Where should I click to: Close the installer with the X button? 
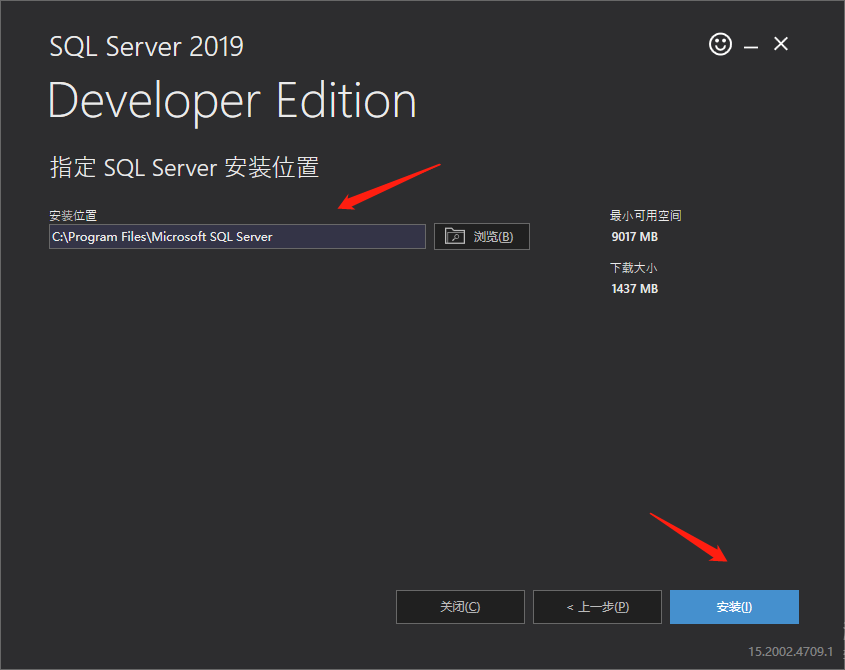(x=780, y=44)
